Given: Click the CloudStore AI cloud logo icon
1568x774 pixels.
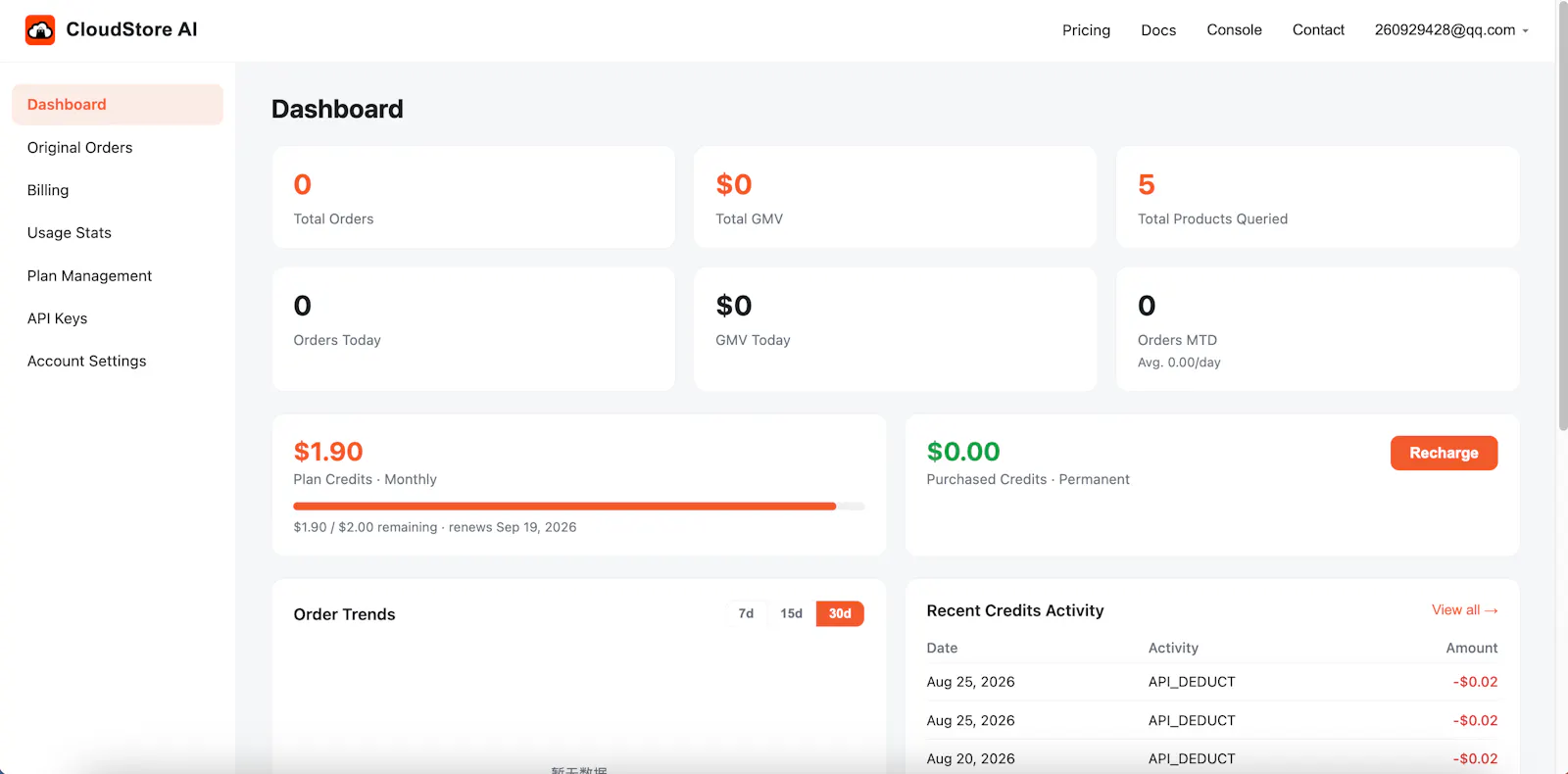Looking at the screenshot, I should click(40, 30).
